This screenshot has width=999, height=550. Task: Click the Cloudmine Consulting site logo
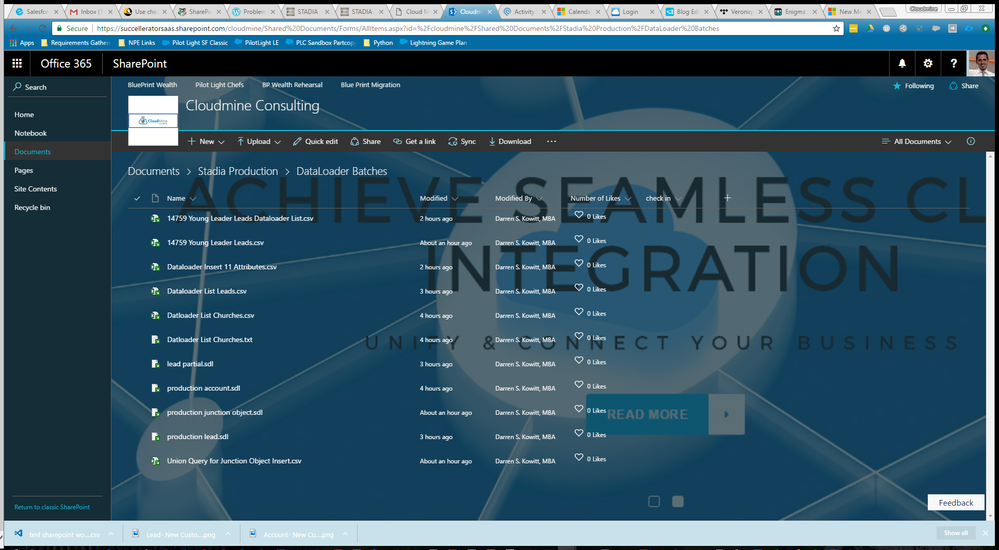point(153,120)
